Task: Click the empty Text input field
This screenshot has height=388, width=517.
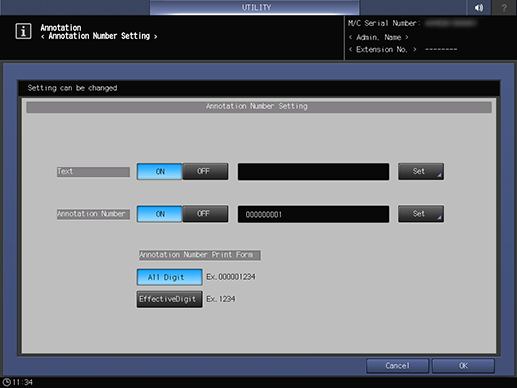Action: (313, 172)
